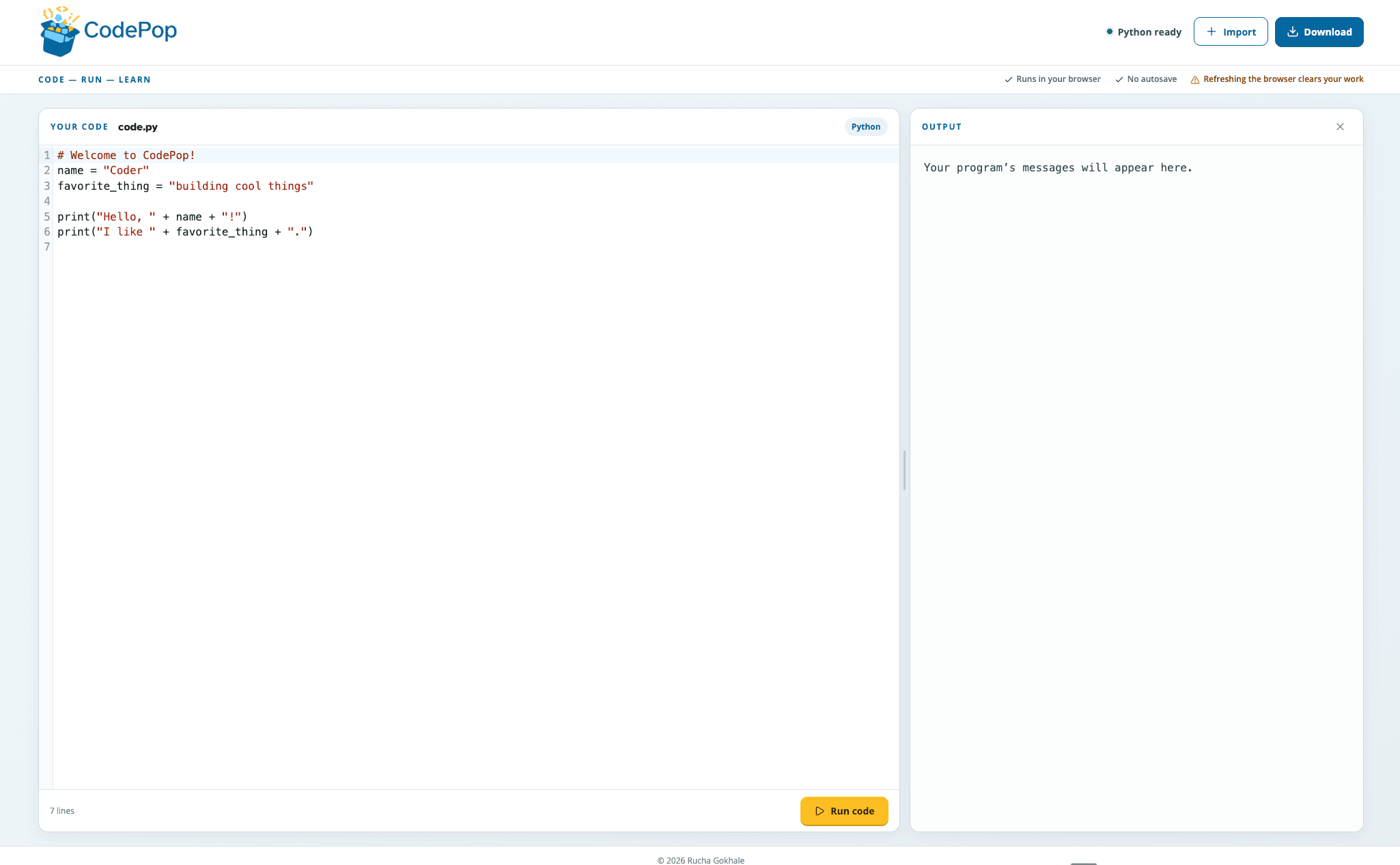Click the OUTPUT panel heading
Viewport: 1400px width, 865px height.
(942, 127)
